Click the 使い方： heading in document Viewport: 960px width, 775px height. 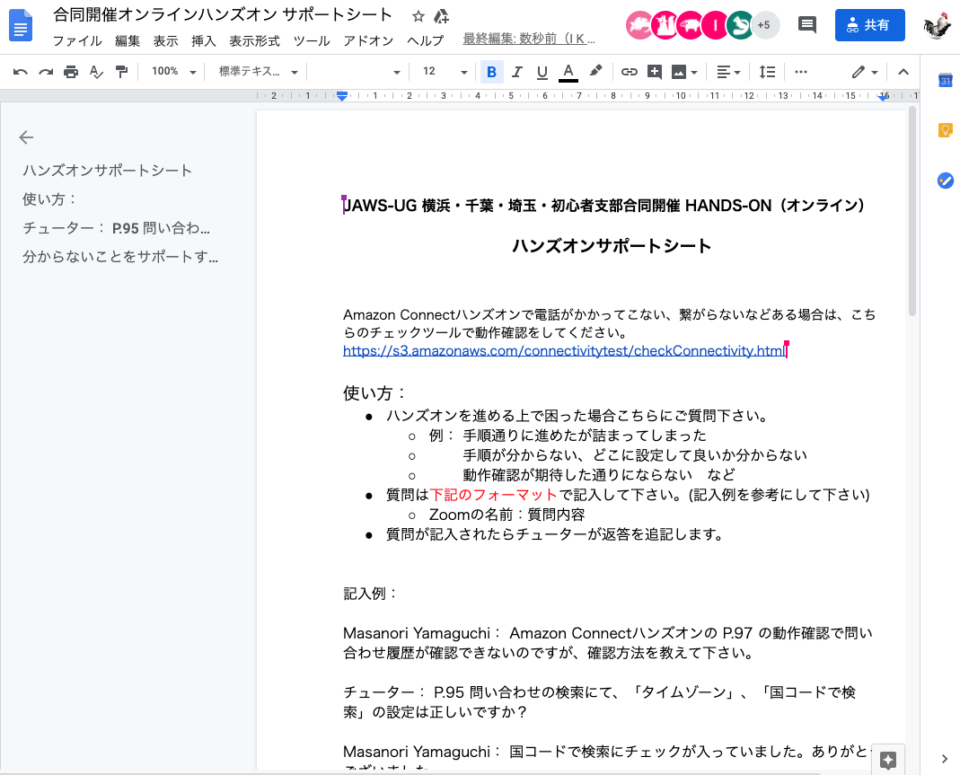pos(375,393)
